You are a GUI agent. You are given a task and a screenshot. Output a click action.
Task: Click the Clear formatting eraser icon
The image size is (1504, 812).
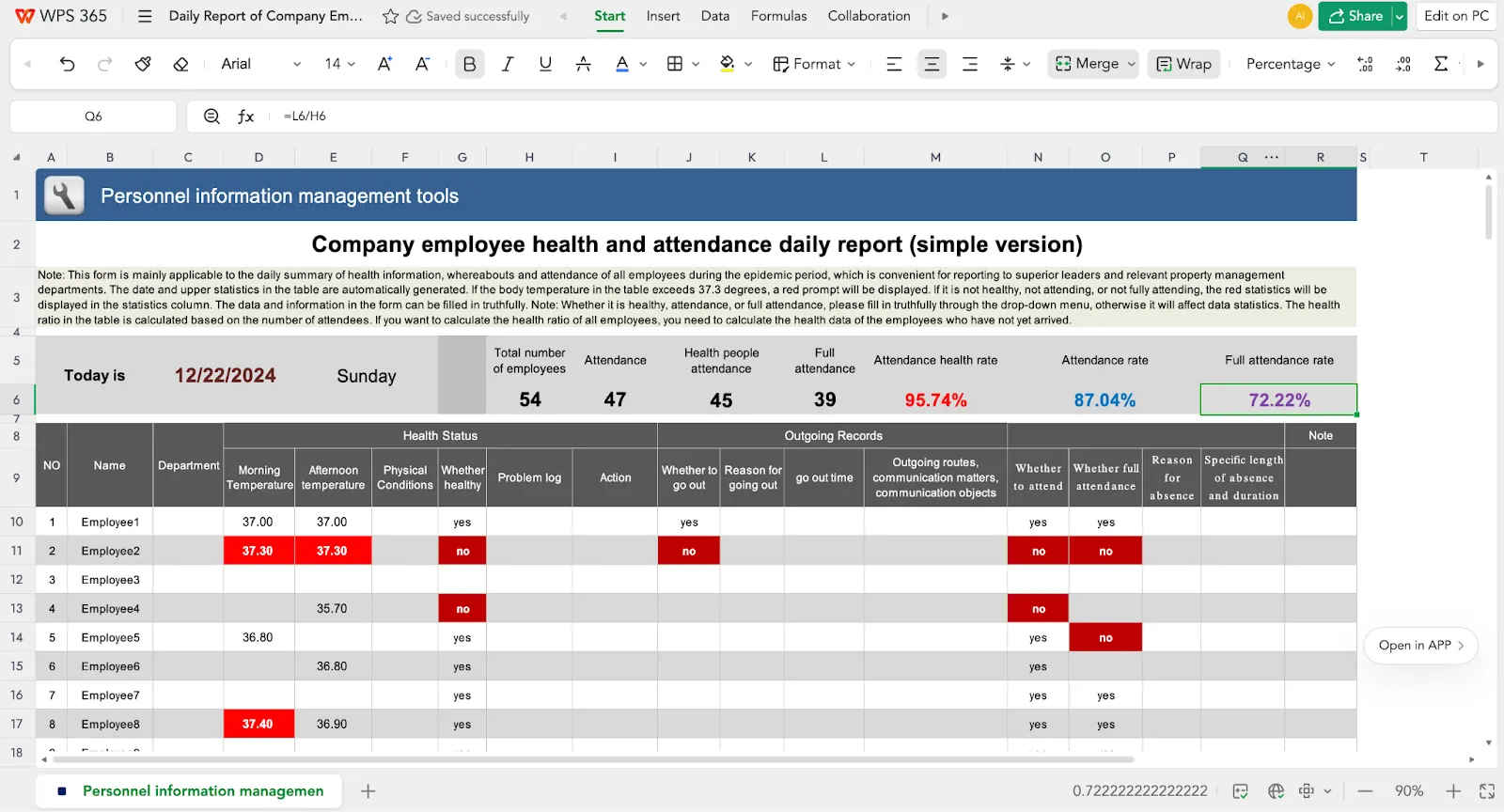click(180, 64)
